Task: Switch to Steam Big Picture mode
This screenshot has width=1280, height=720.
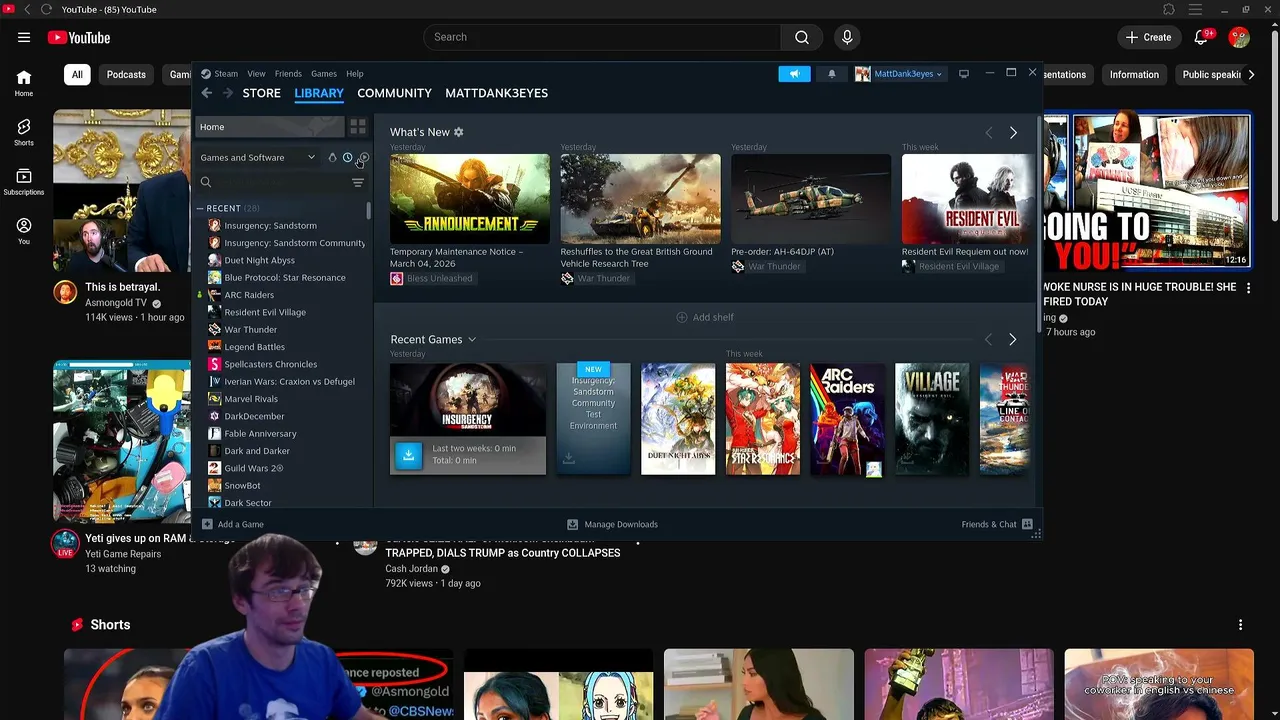Action: pos(964,74)
